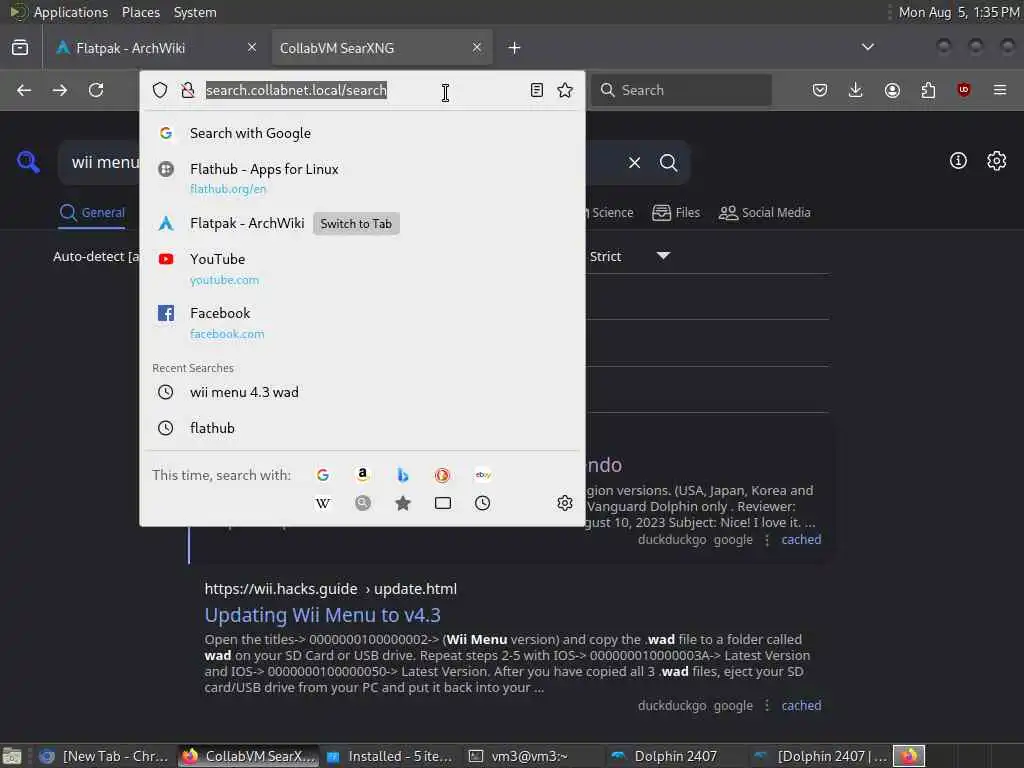The width and height of the screenshot is (1024, 768).
Task: Open Updating Wii Menu to v4.3 result
Action: click(323, 615)
